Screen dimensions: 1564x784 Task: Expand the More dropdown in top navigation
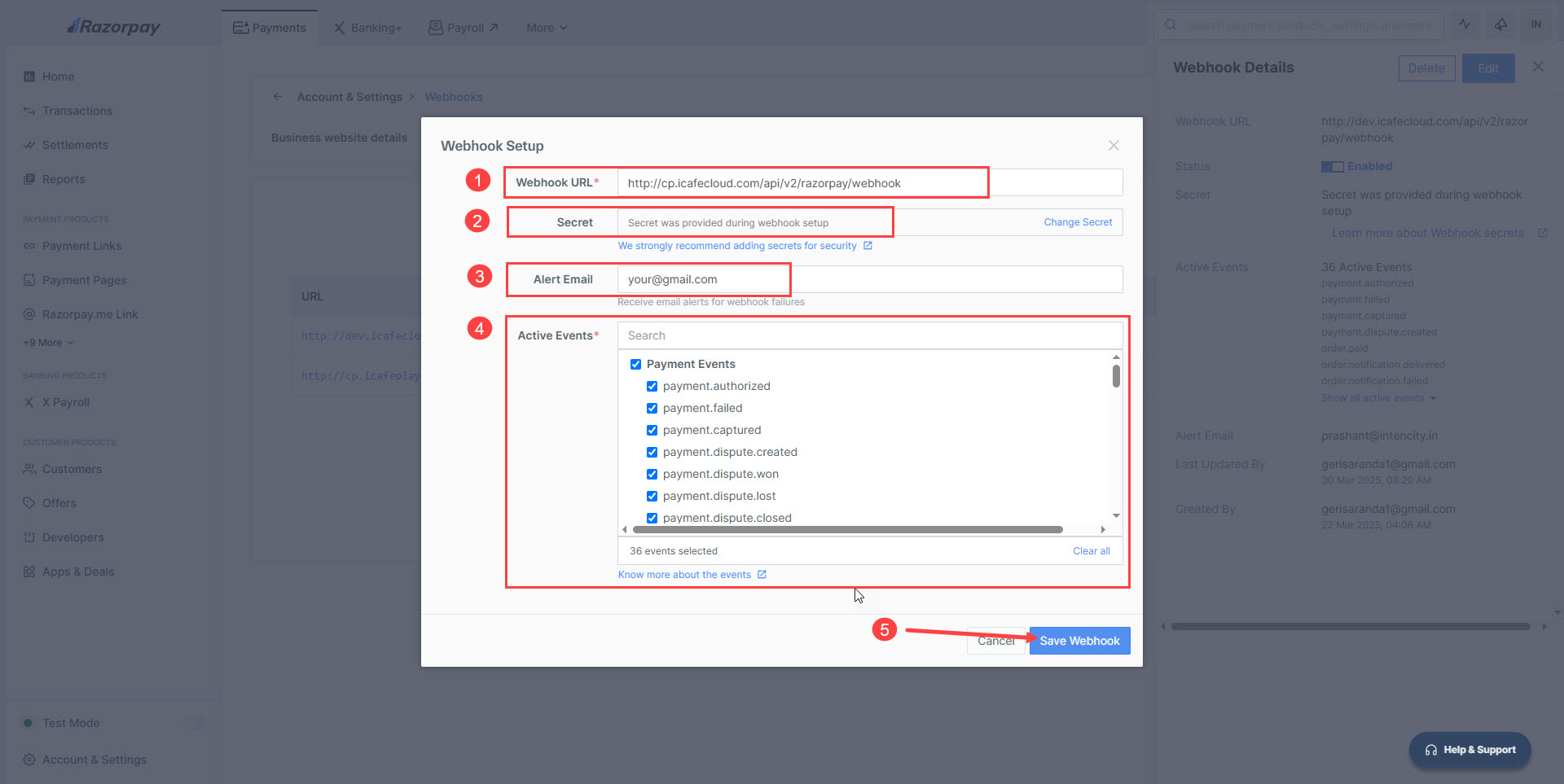point(546,28)
